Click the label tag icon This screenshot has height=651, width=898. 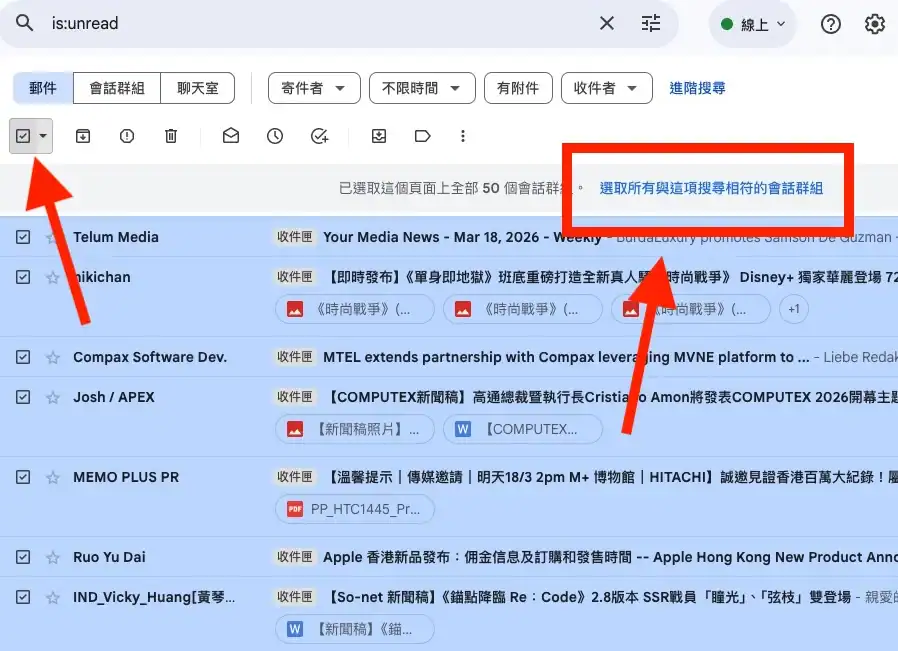pyautogui.click(x=422, y=136)
